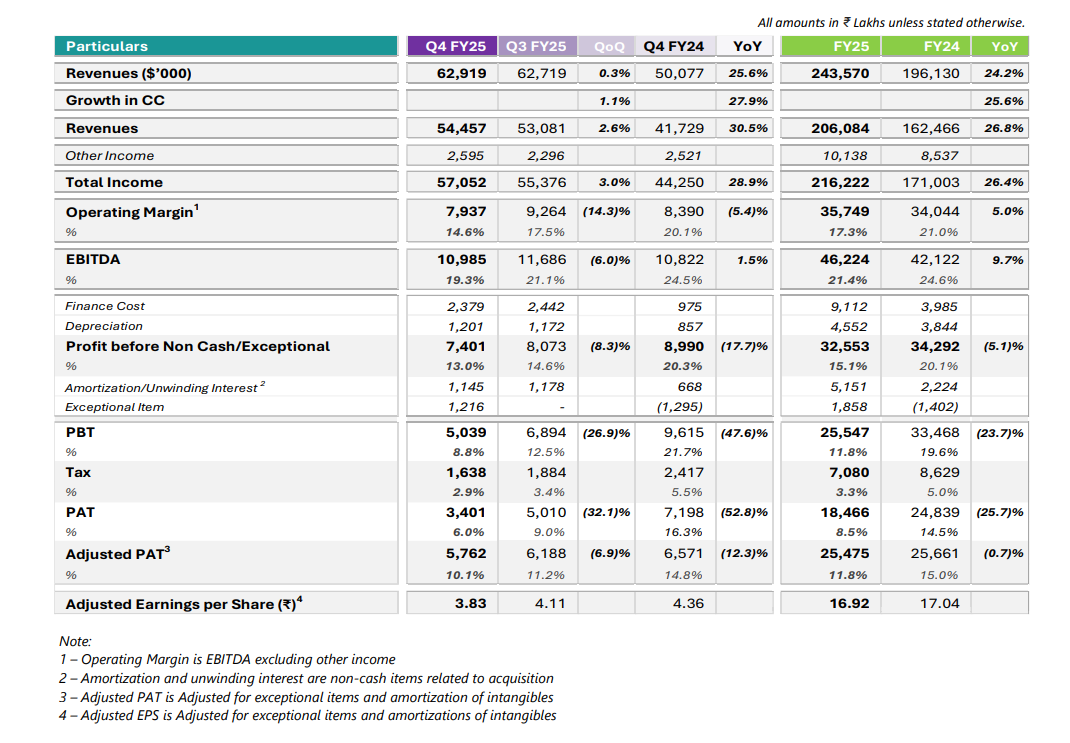Image resolution: width=1070 pixels, height=743 pixels.
Task: Select note 4 about Adjusted EPS
Action: point(308,716)
